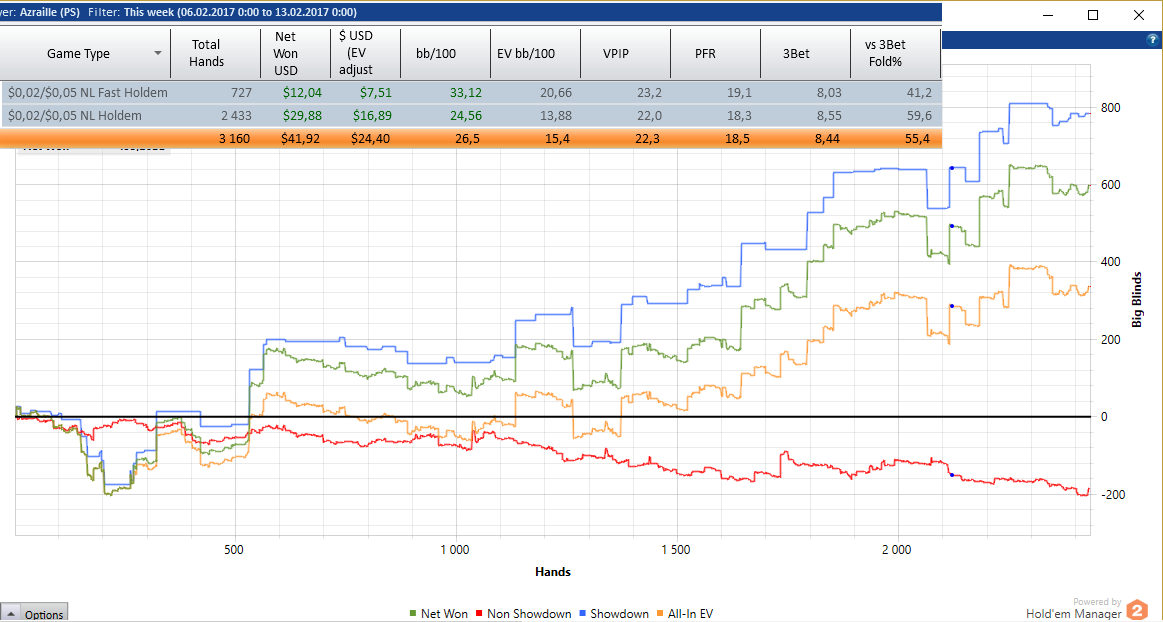Click the $29,88 net won cell

(x=301, y=116)
